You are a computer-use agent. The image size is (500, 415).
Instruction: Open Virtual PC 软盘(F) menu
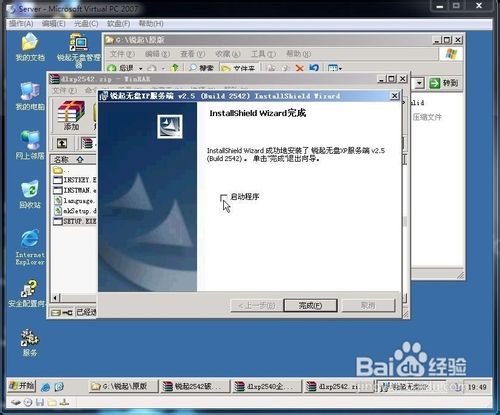click(x=118, y=24)
